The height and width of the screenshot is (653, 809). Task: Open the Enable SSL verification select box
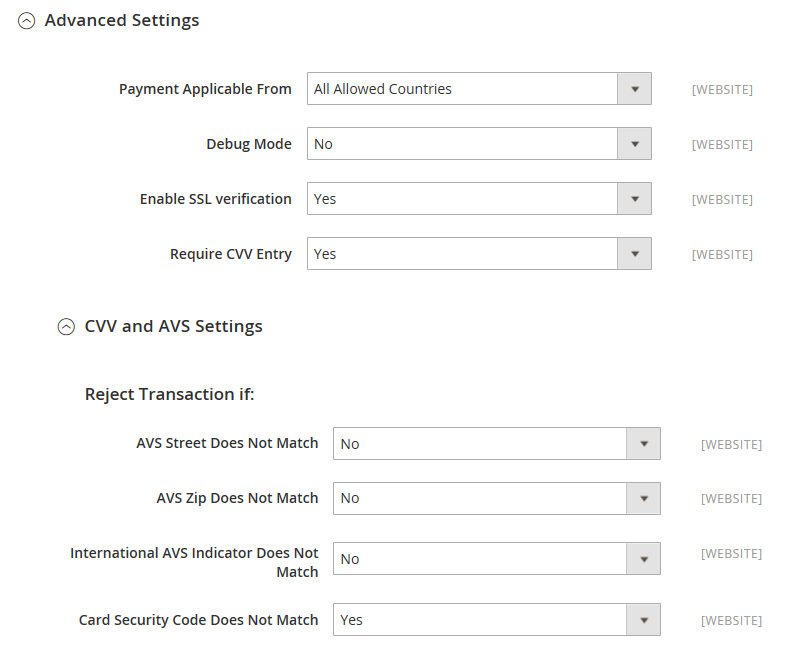(479, 199)
